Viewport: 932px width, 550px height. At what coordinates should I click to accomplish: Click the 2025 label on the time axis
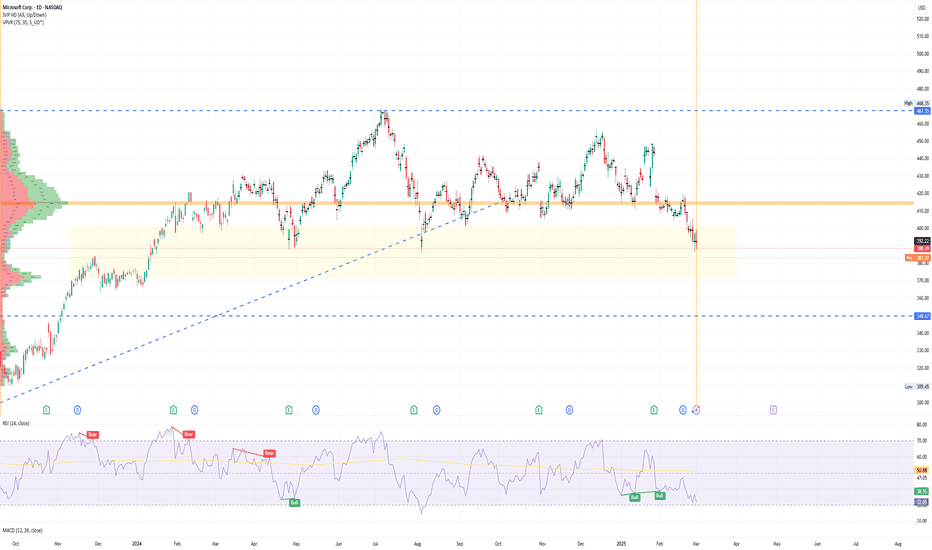click(x=621, y=544)
